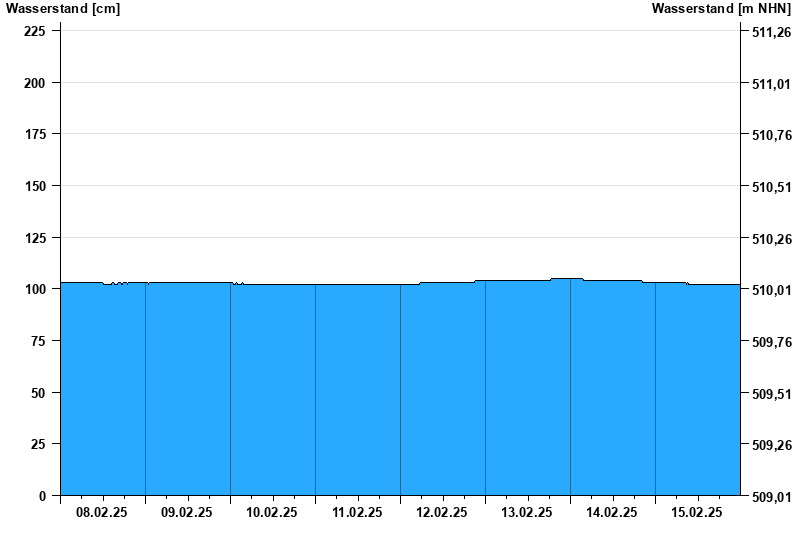Click the 510,51 m NHN label
The width and height of the screenshot is (800, 550).
(771, 187)
